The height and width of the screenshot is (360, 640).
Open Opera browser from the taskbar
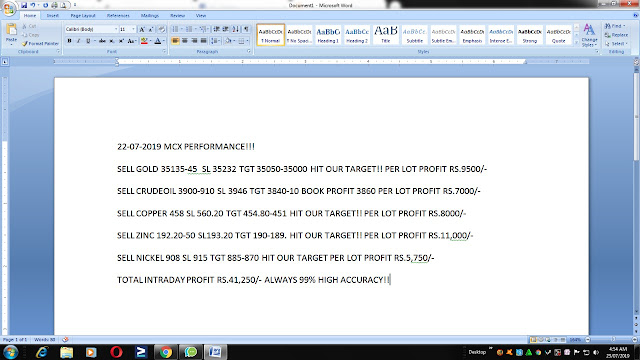pyautogui.click(x=116, y=352)
